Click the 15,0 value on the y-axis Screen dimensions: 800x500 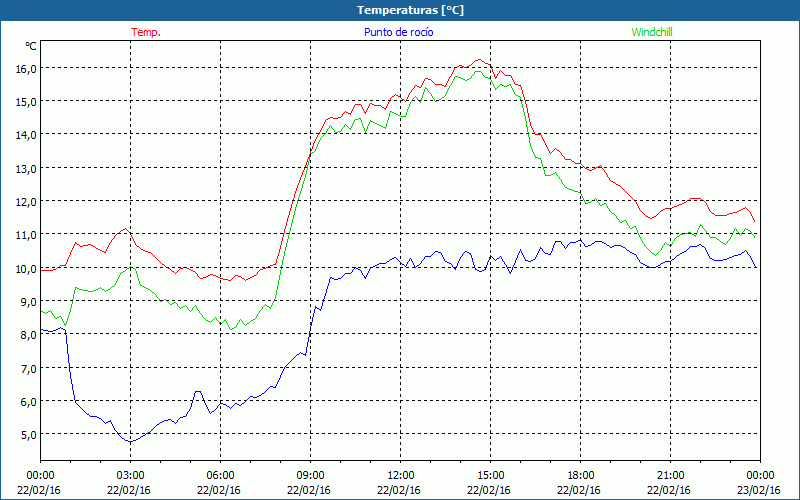[x=26, y=102]
